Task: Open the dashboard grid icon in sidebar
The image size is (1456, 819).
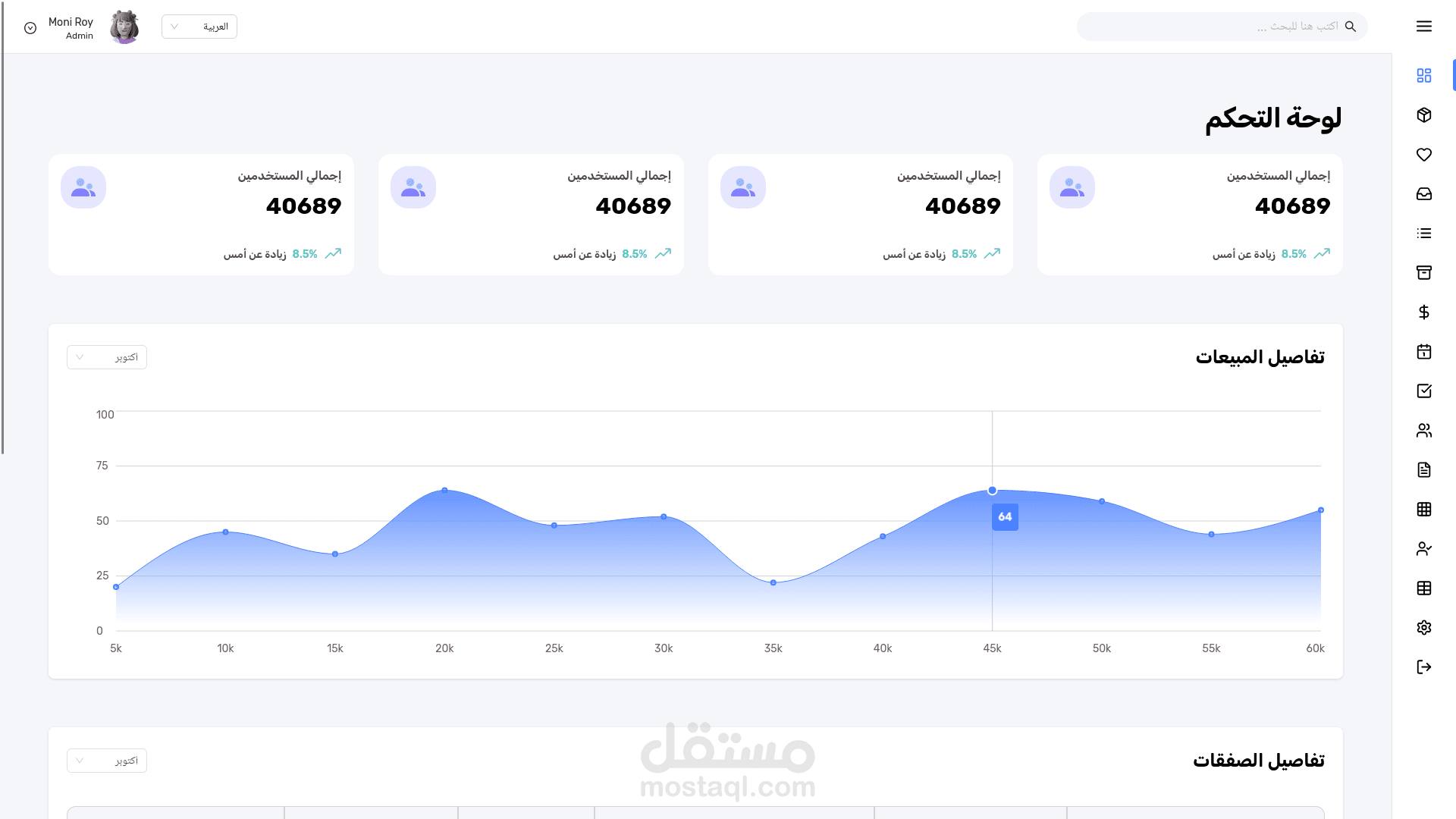Action: (1423, 76)
